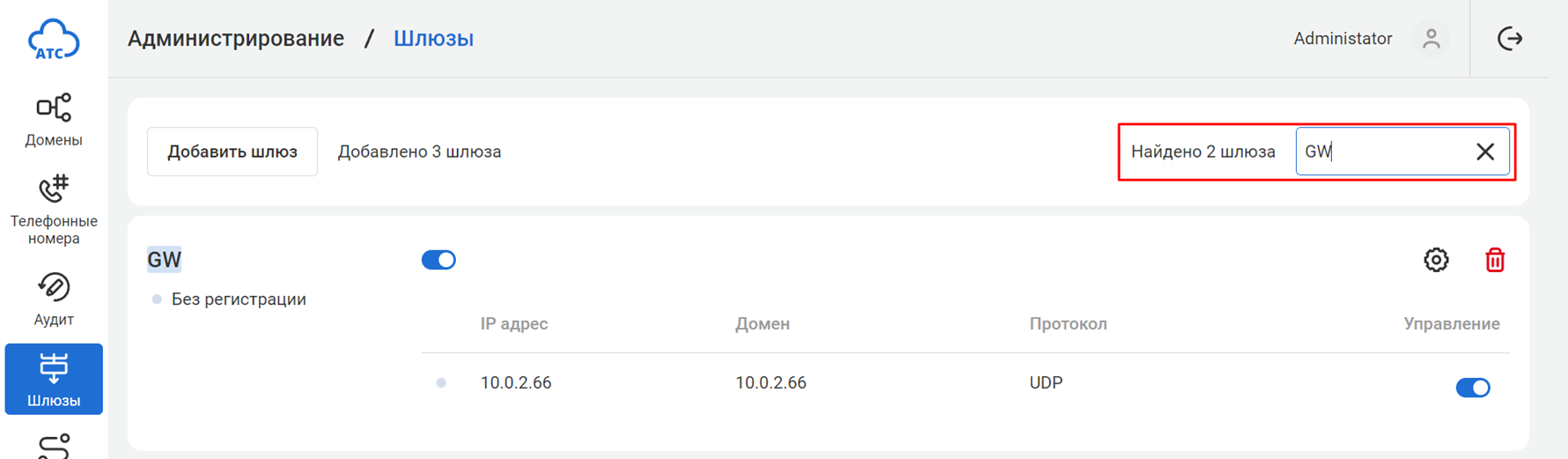The height and width of the screenshot is (459, 1568).
Task: Open the partially visible routes icon below Шлюзы
Action: point(54,447)
